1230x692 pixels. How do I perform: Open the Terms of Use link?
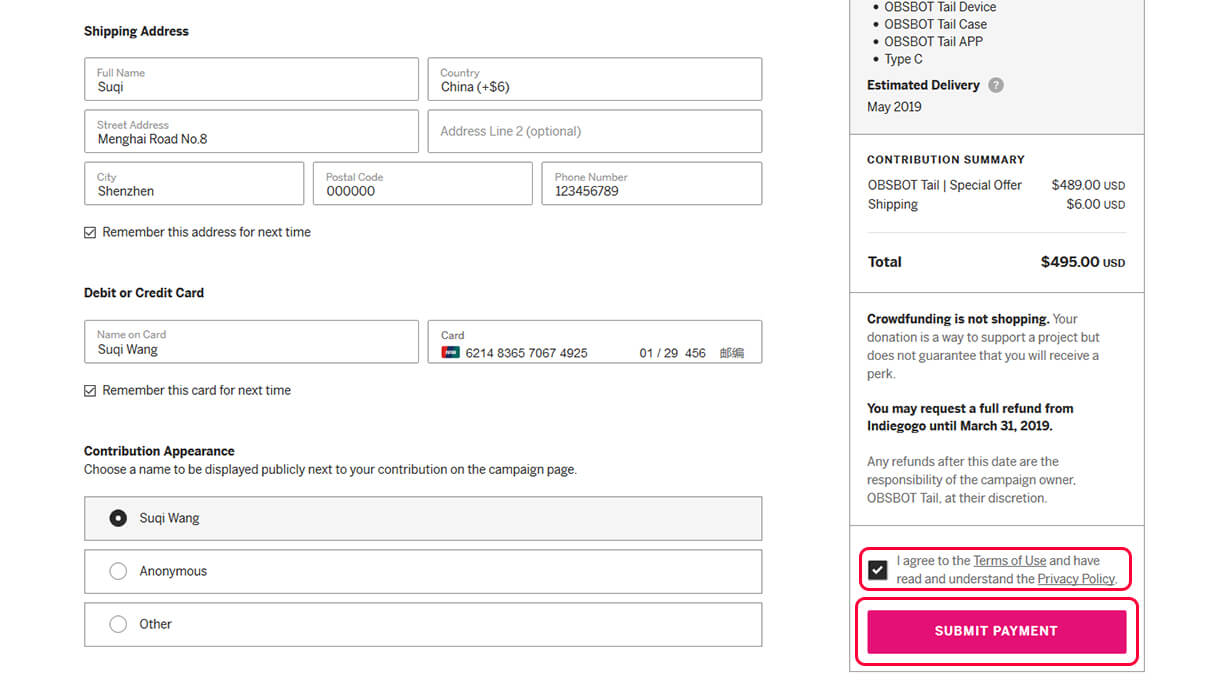pyautogui.click(x=1009, y=561)
